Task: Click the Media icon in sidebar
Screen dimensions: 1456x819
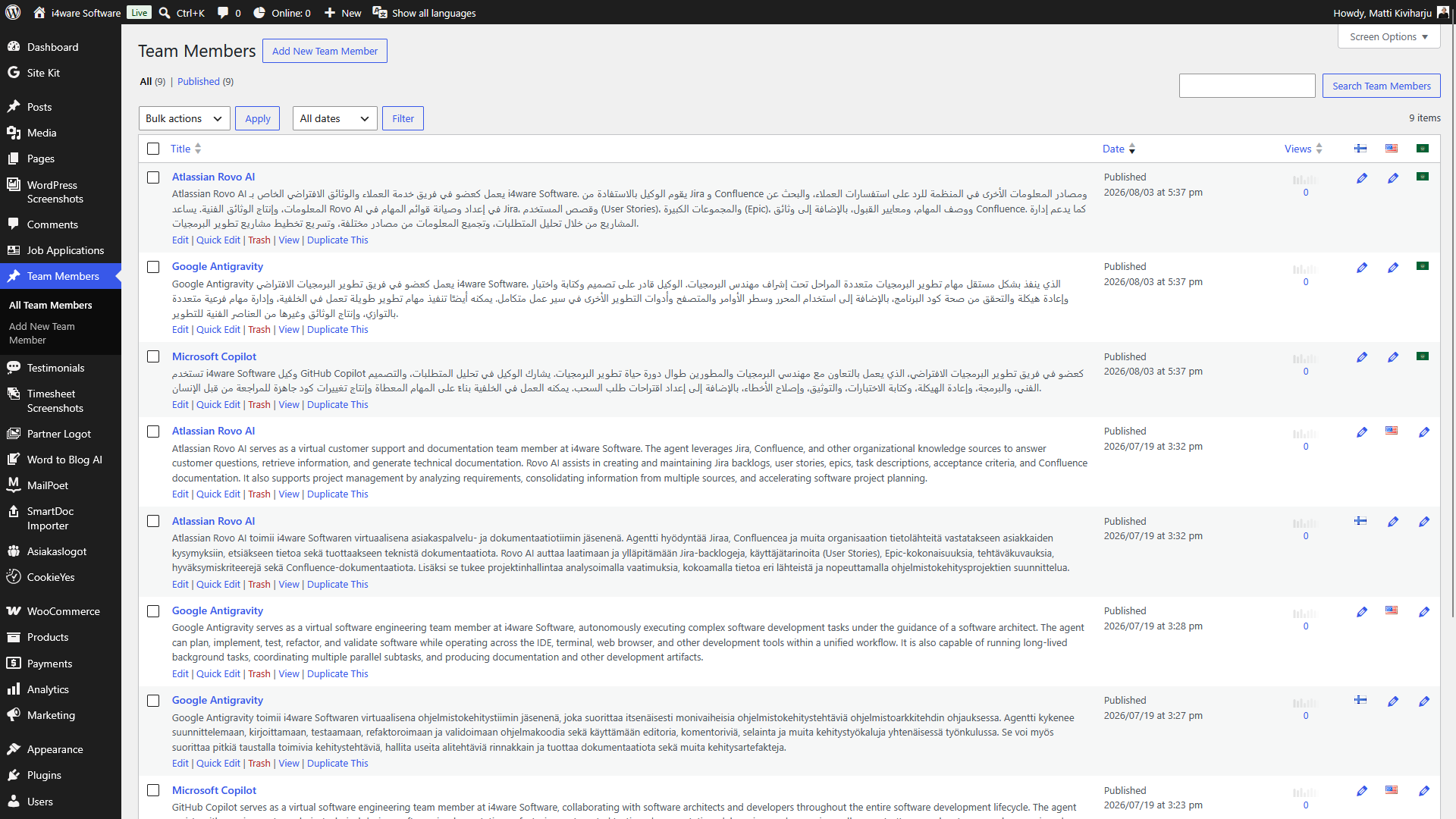Action: (x=14, y=133)
